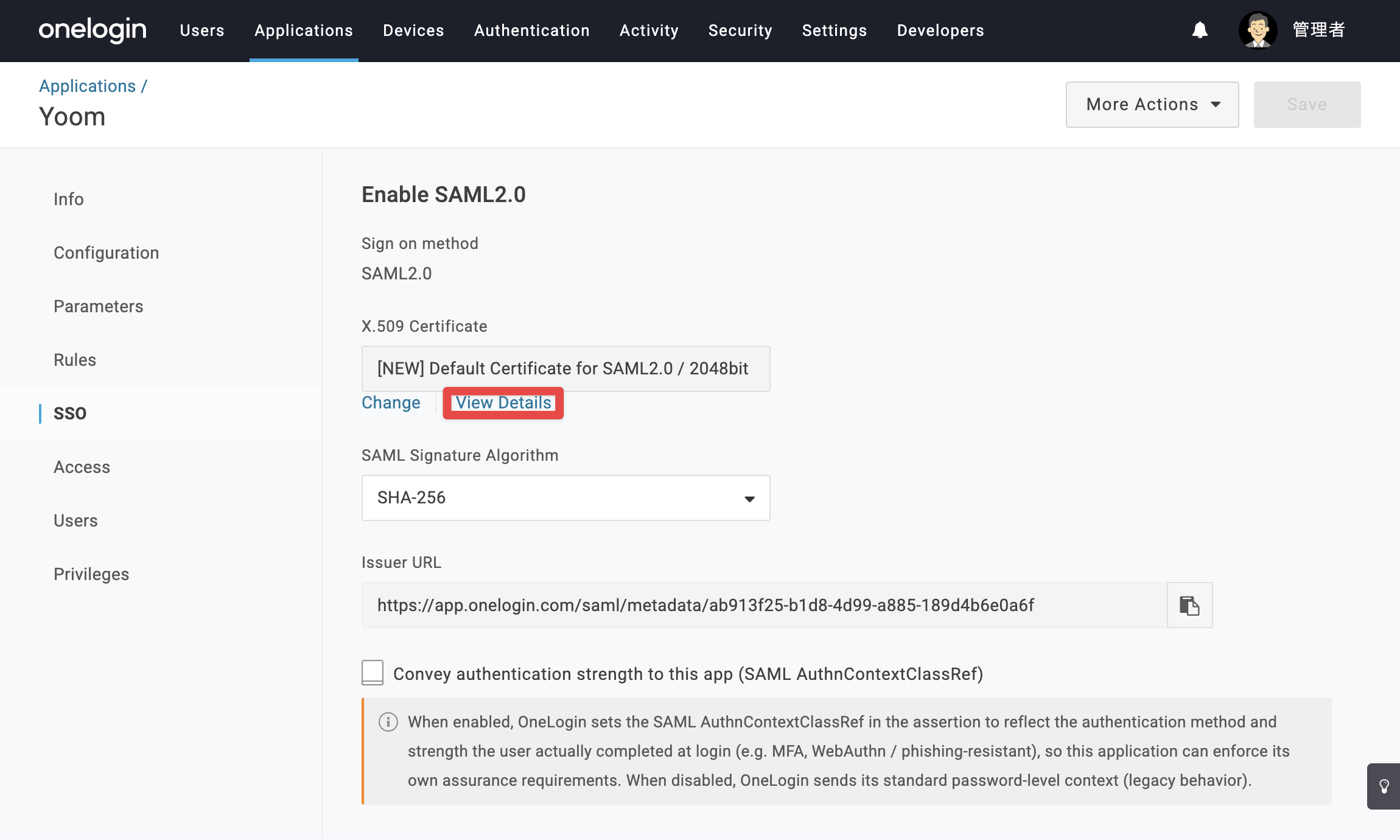Viewport: 1400px width, 840px height.
Task: Click the X.509 Certificate name field
Action: point(565,369)
